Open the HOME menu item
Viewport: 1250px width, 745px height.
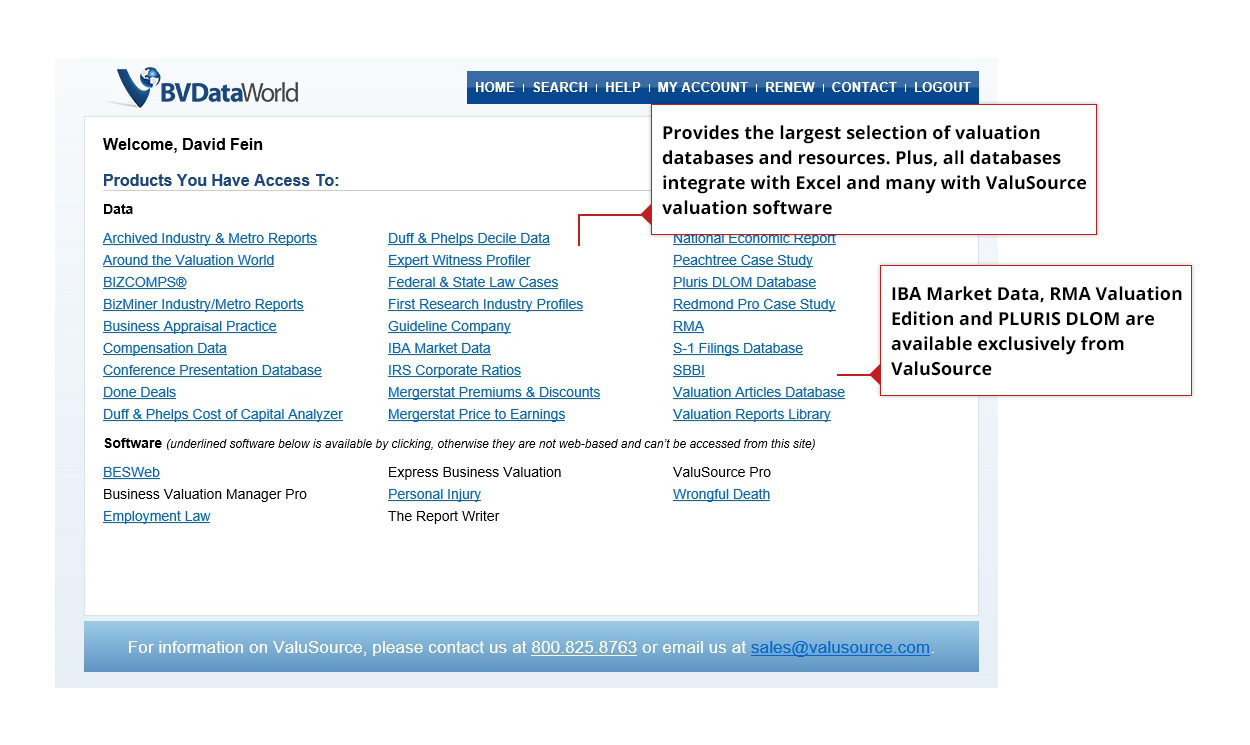click(x=495, y=87)
